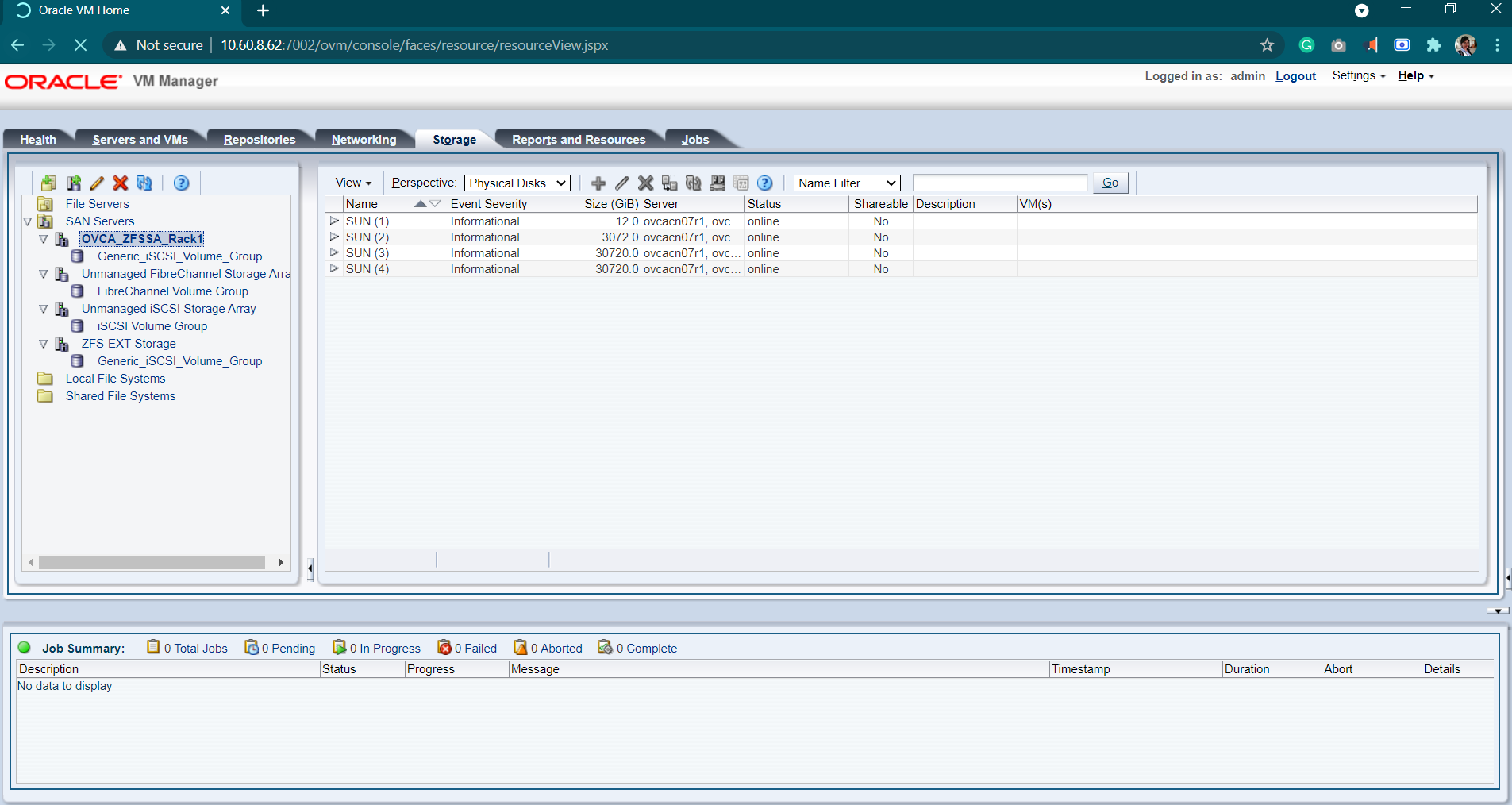This screenshot has width=1512, height=805.
Task: Open the Perspective Physical Disks dropdown
Action: (x=517, y=183)
